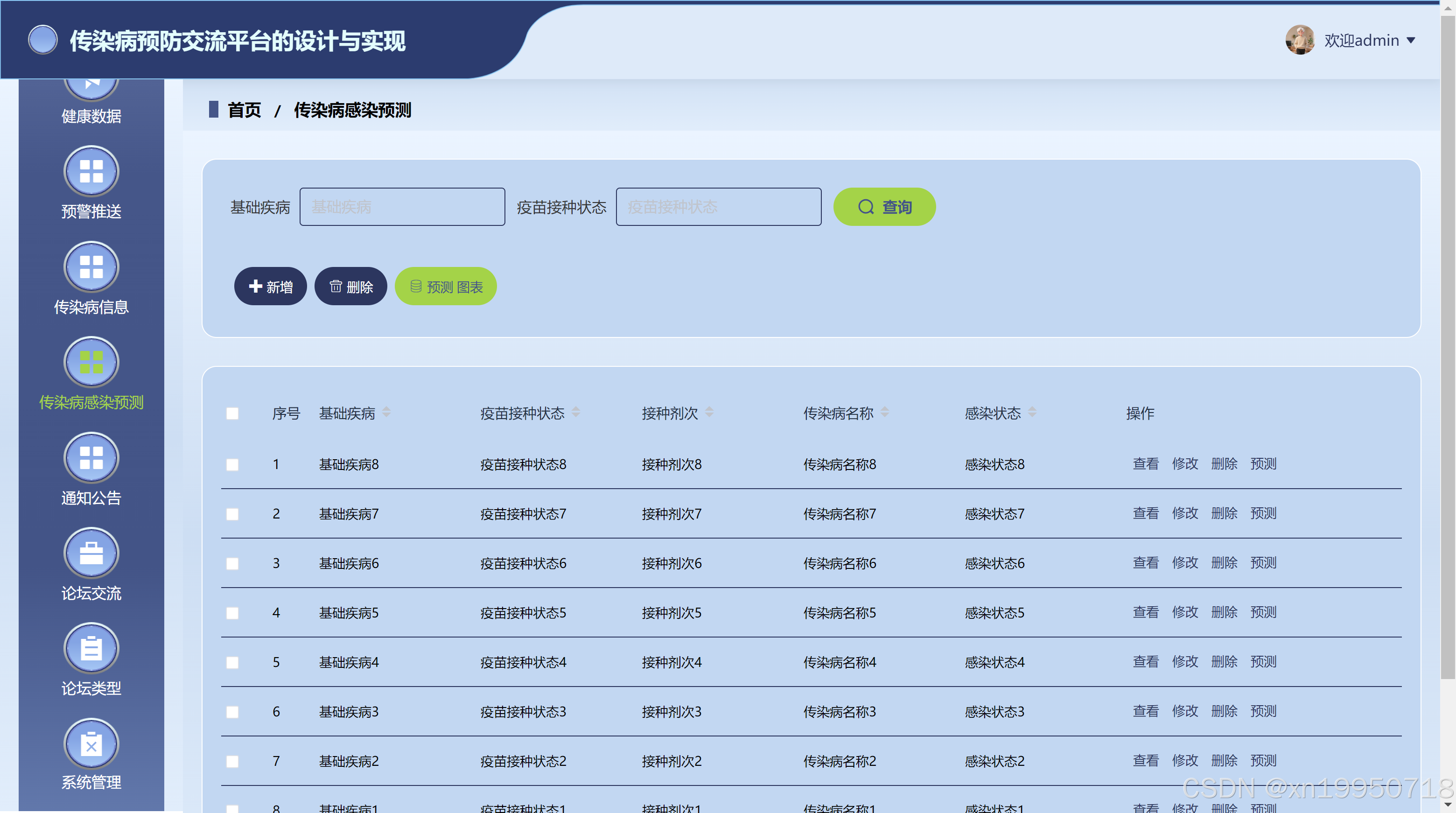
Task: Open the 论坛类型 clipboard icon
Action: (91, 648)
